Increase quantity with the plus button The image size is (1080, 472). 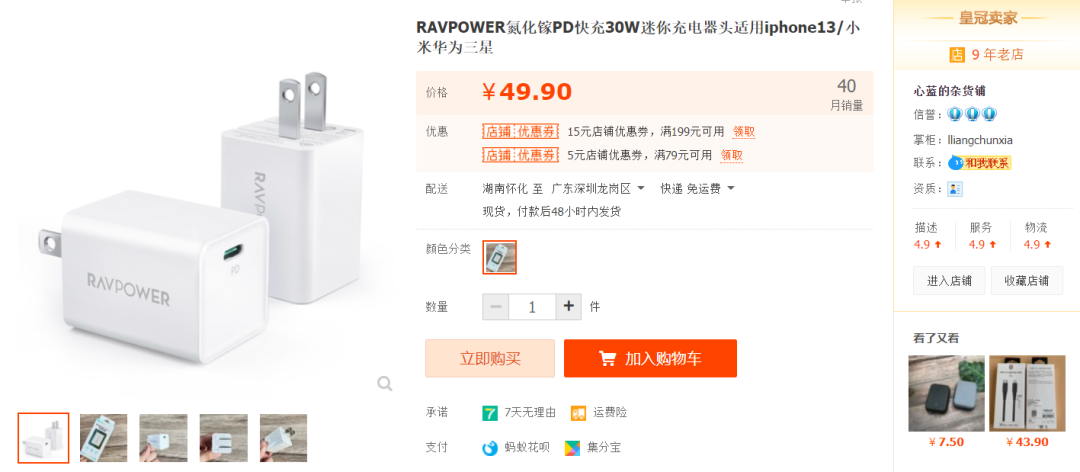[x=568, y=307]
